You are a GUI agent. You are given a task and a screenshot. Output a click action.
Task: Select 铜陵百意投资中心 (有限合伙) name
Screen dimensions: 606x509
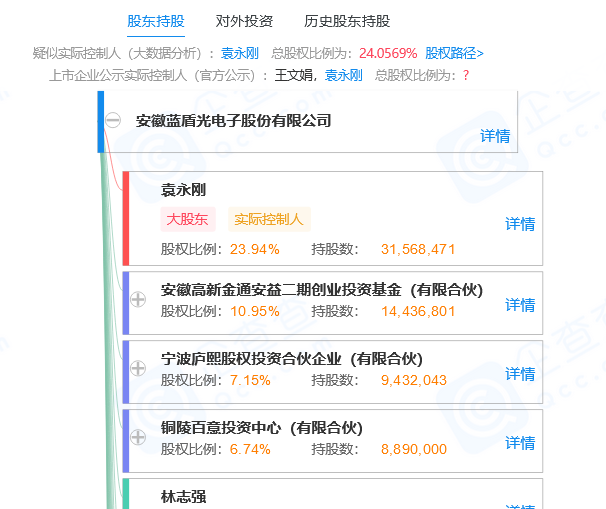click(262, 428)
